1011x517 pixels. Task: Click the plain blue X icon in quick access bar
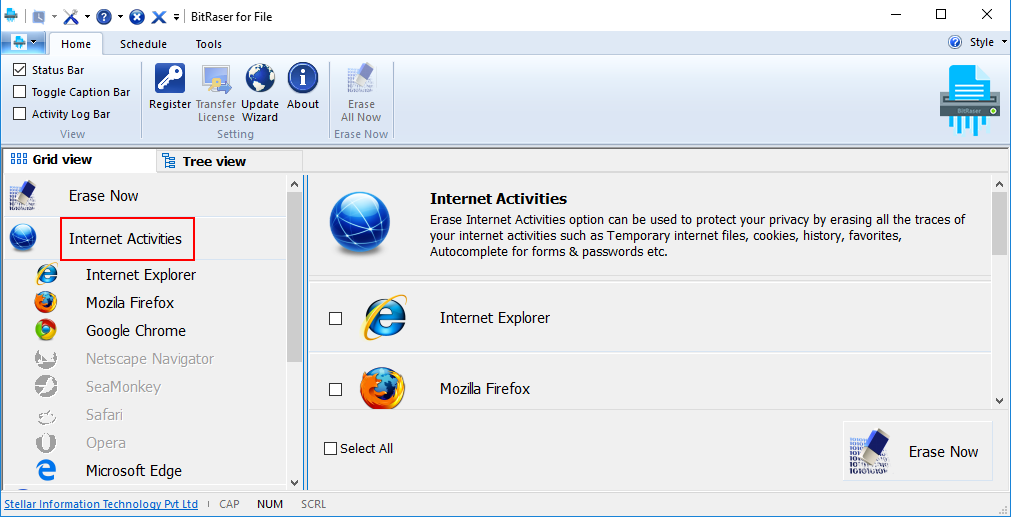pyautogui.click(x=159, y=17)
